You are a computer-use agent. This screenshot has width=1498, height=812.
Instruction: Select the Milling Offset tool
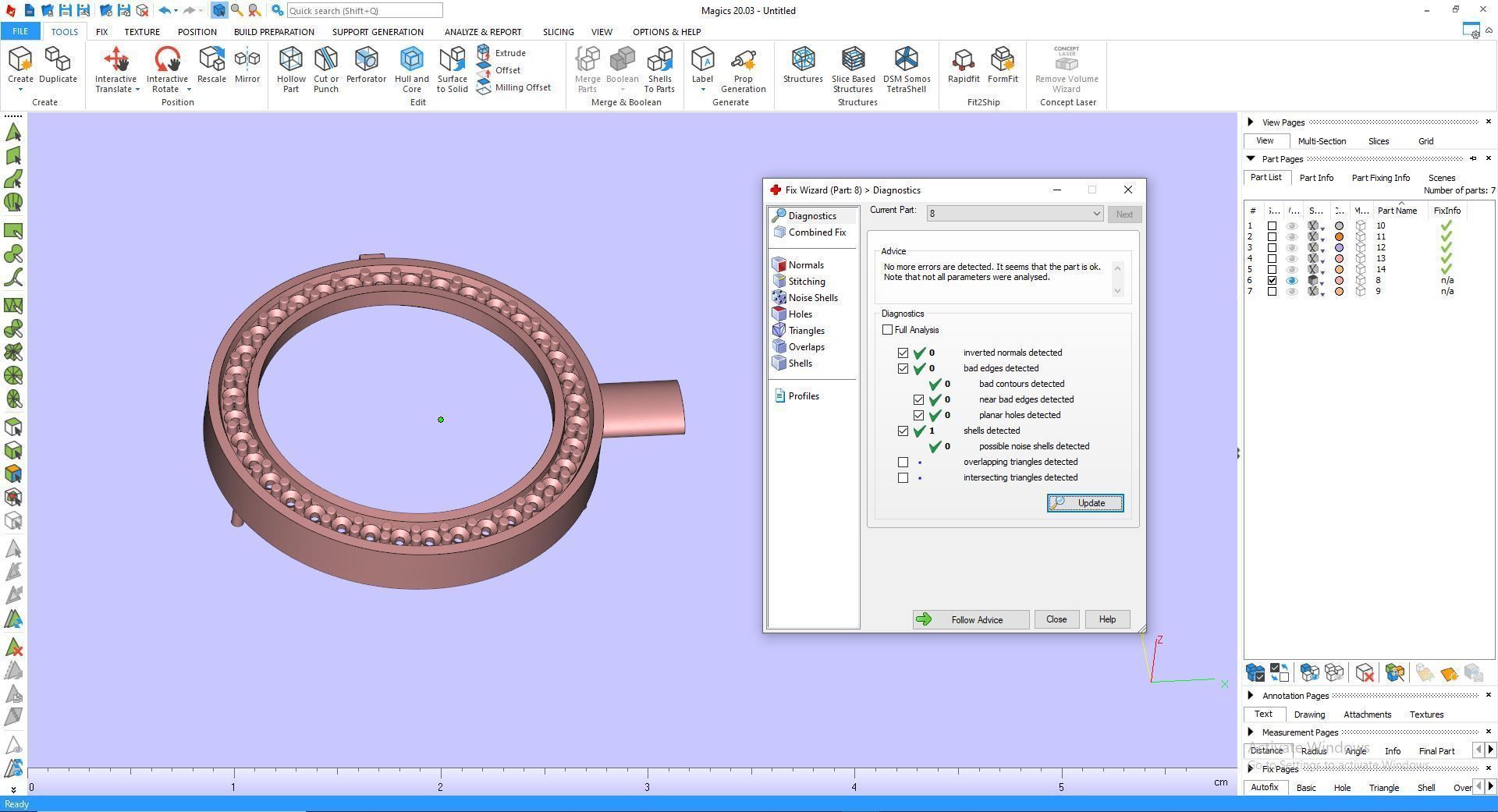pos(514,87)
